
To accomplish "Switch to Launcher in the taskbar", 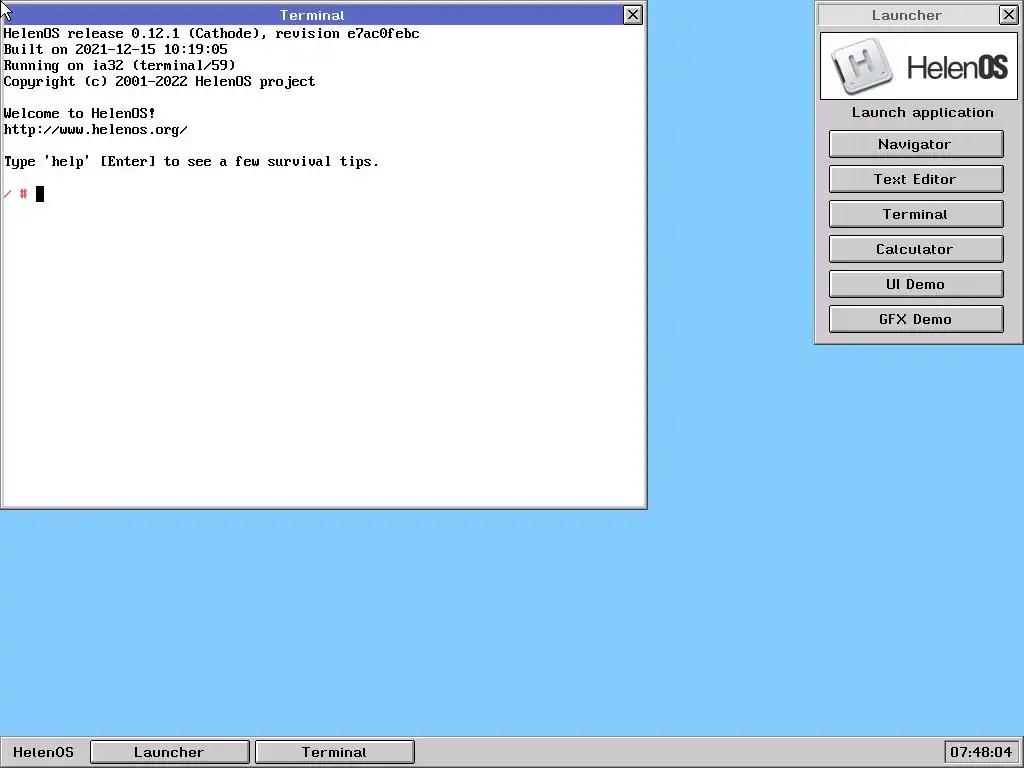I will pos(170,752).
